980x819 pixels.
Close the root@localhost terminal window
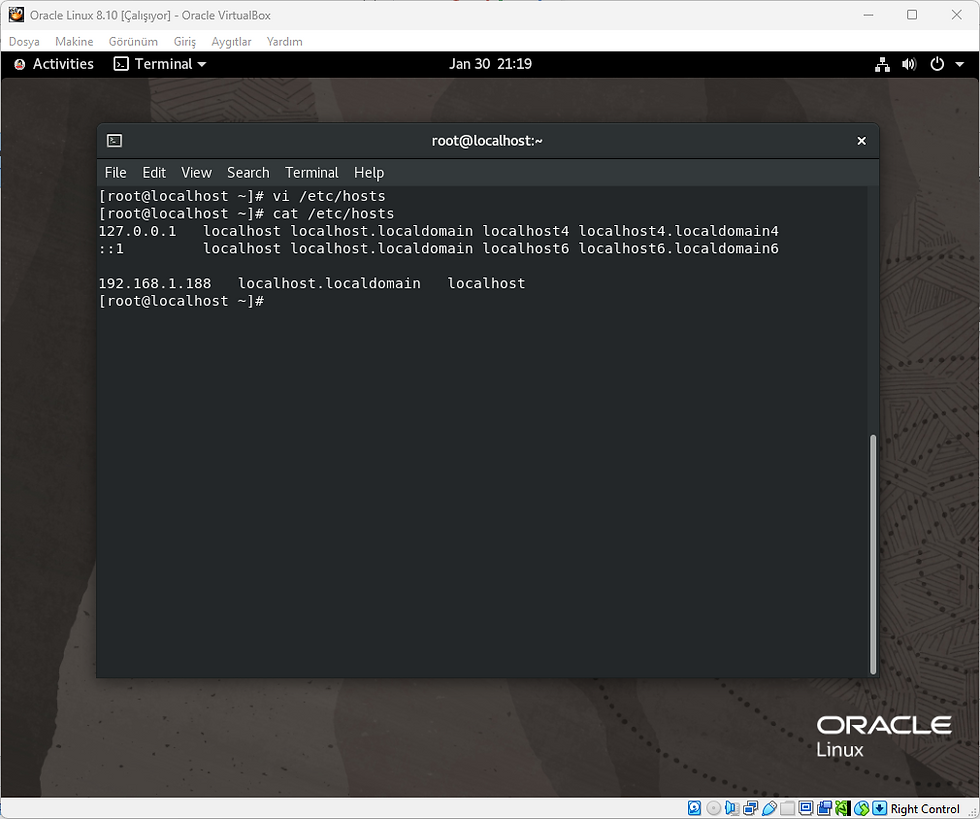click(x=861, y=141)
